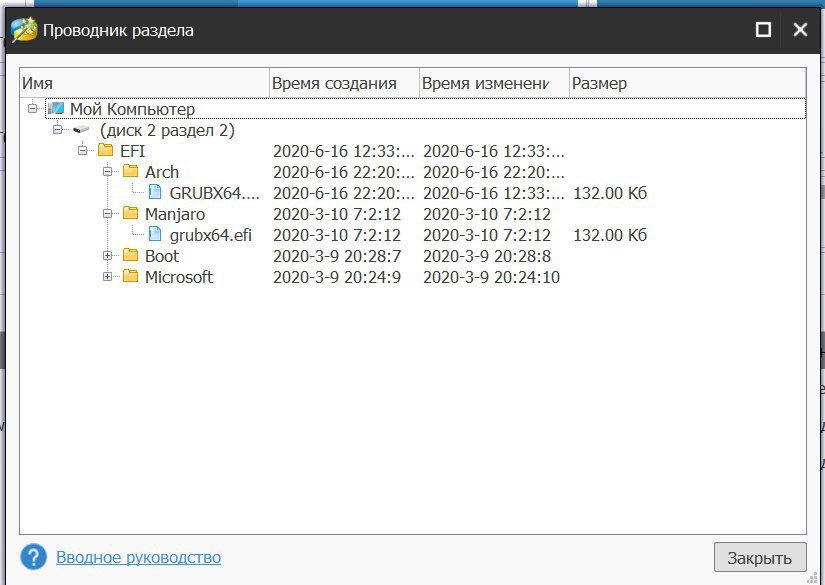Viewport: 825px width, 585px height.
Task: Click Manjaro creation time 2020-3-10 7:2:12
Action: (x=337, y=214)
